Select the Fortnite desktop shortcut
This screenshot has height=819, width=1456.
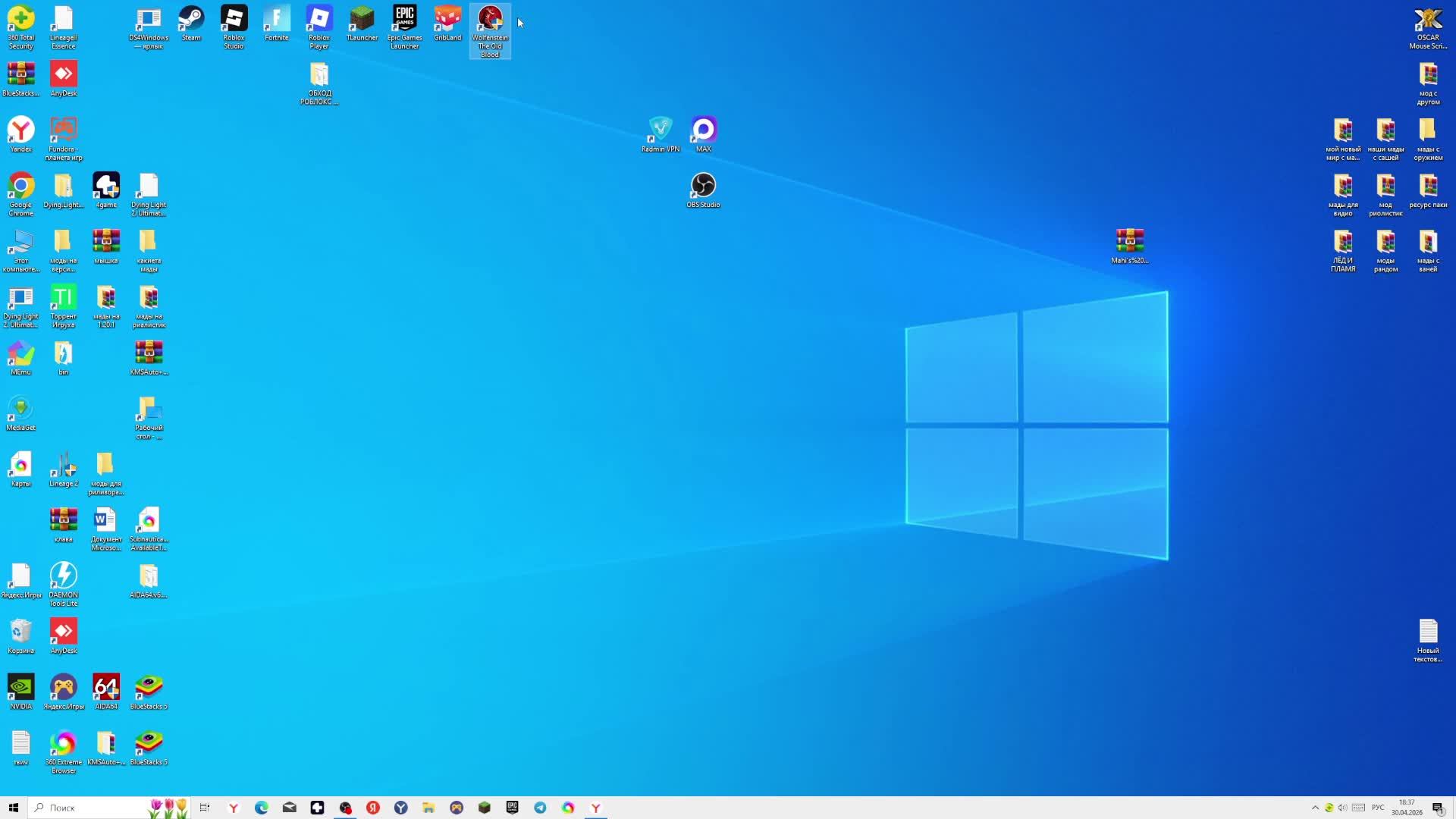click(x=276, y=19)
